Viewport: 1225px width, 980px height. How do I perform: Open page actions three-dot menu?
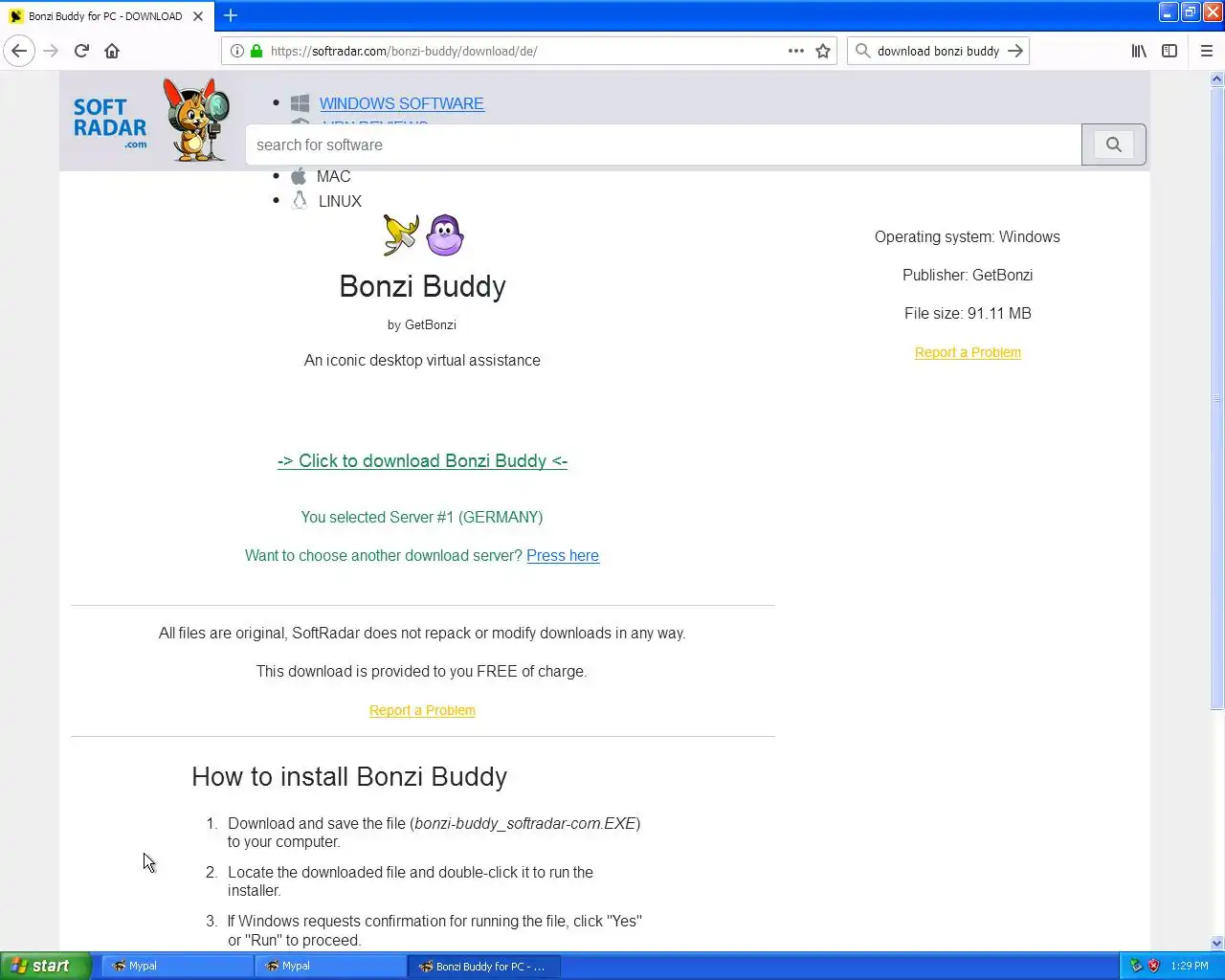(796, 51)
